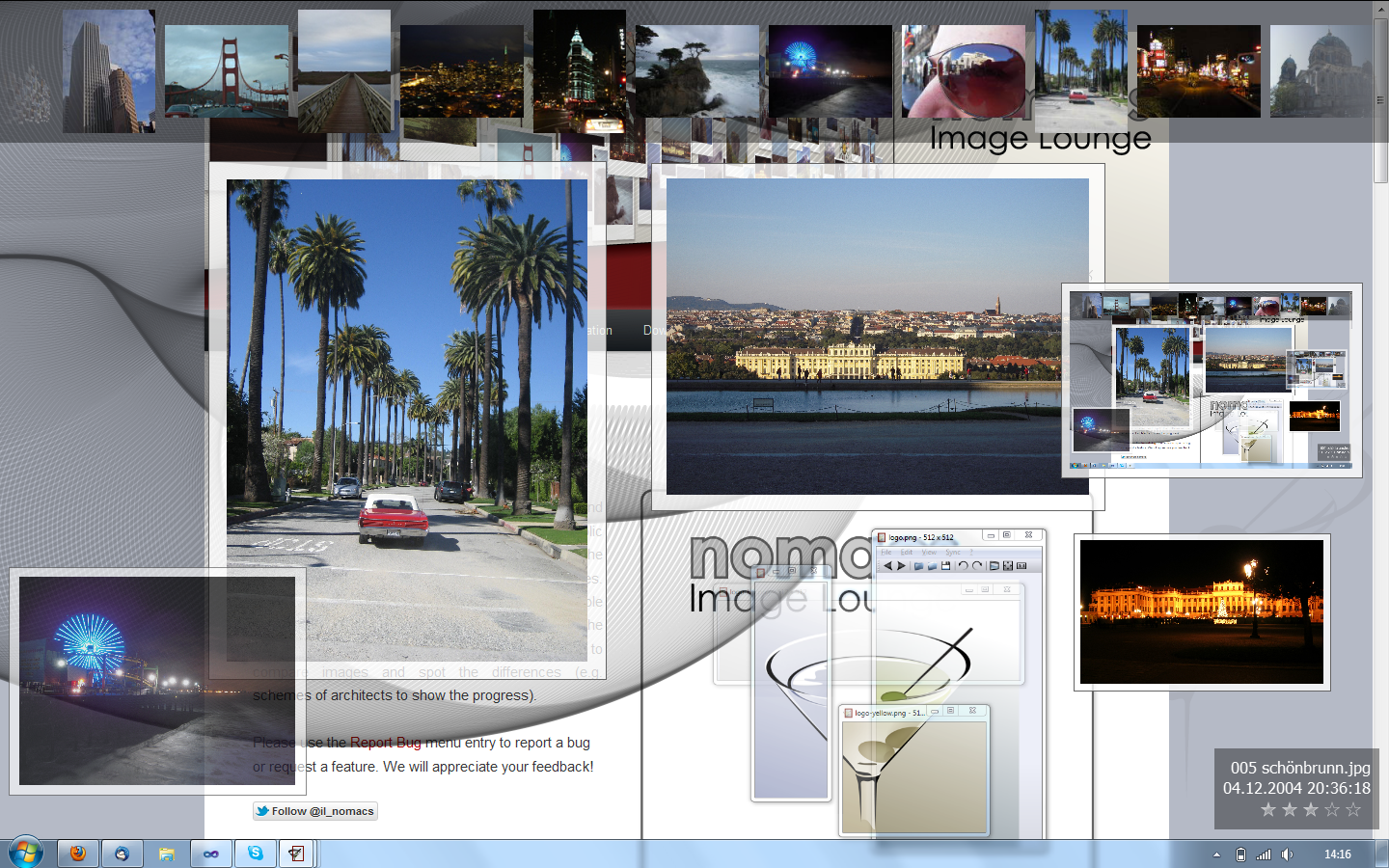Open the Report Bug link
Image resolution: width=1389 pixels, height=868 pixels.
pyautogui.click(x=385, y=743)
